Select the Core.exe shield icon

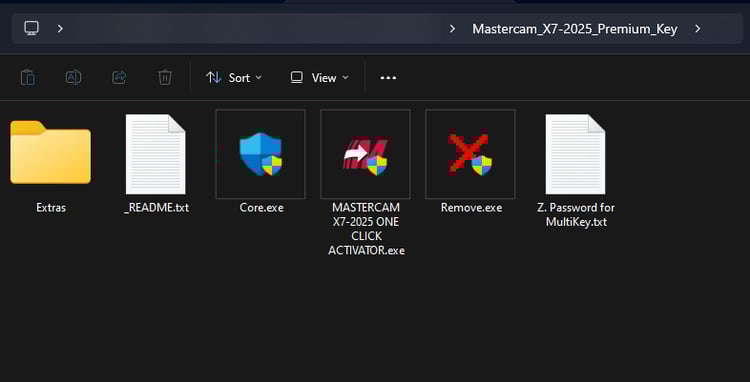[260, 154]
